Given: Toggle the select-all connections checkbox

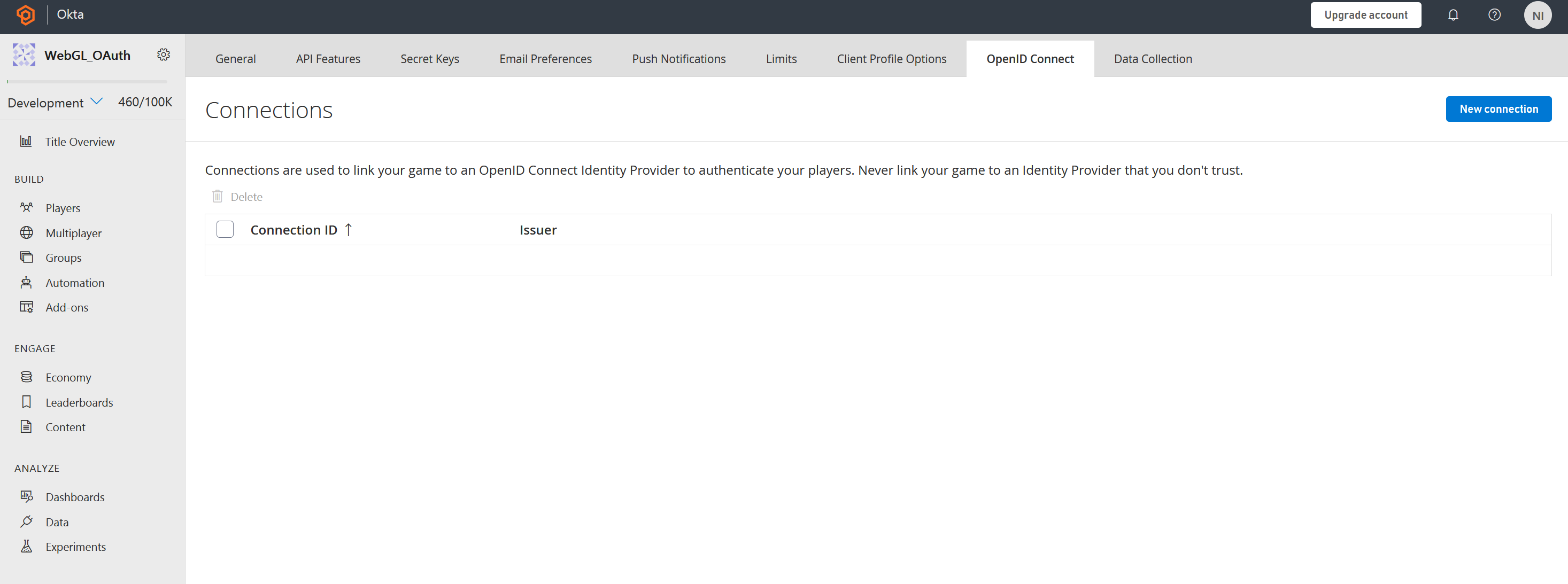Looking at the screenshot, I should [x=225, y=229].
